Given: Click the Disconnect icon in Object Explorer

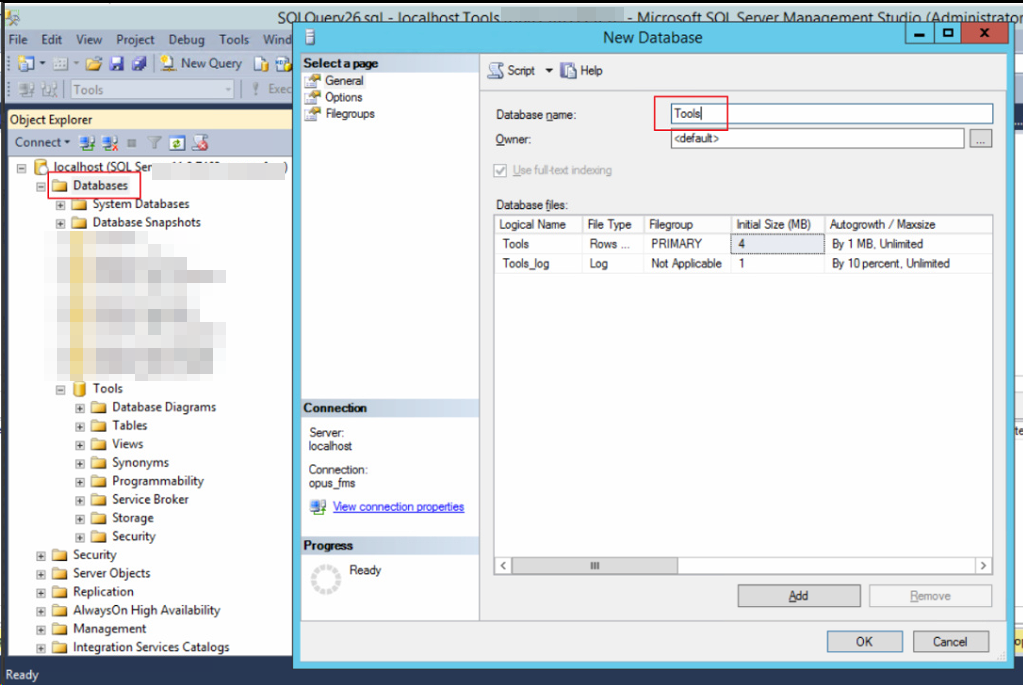Looking at the screenshot, I should (110, 142).
